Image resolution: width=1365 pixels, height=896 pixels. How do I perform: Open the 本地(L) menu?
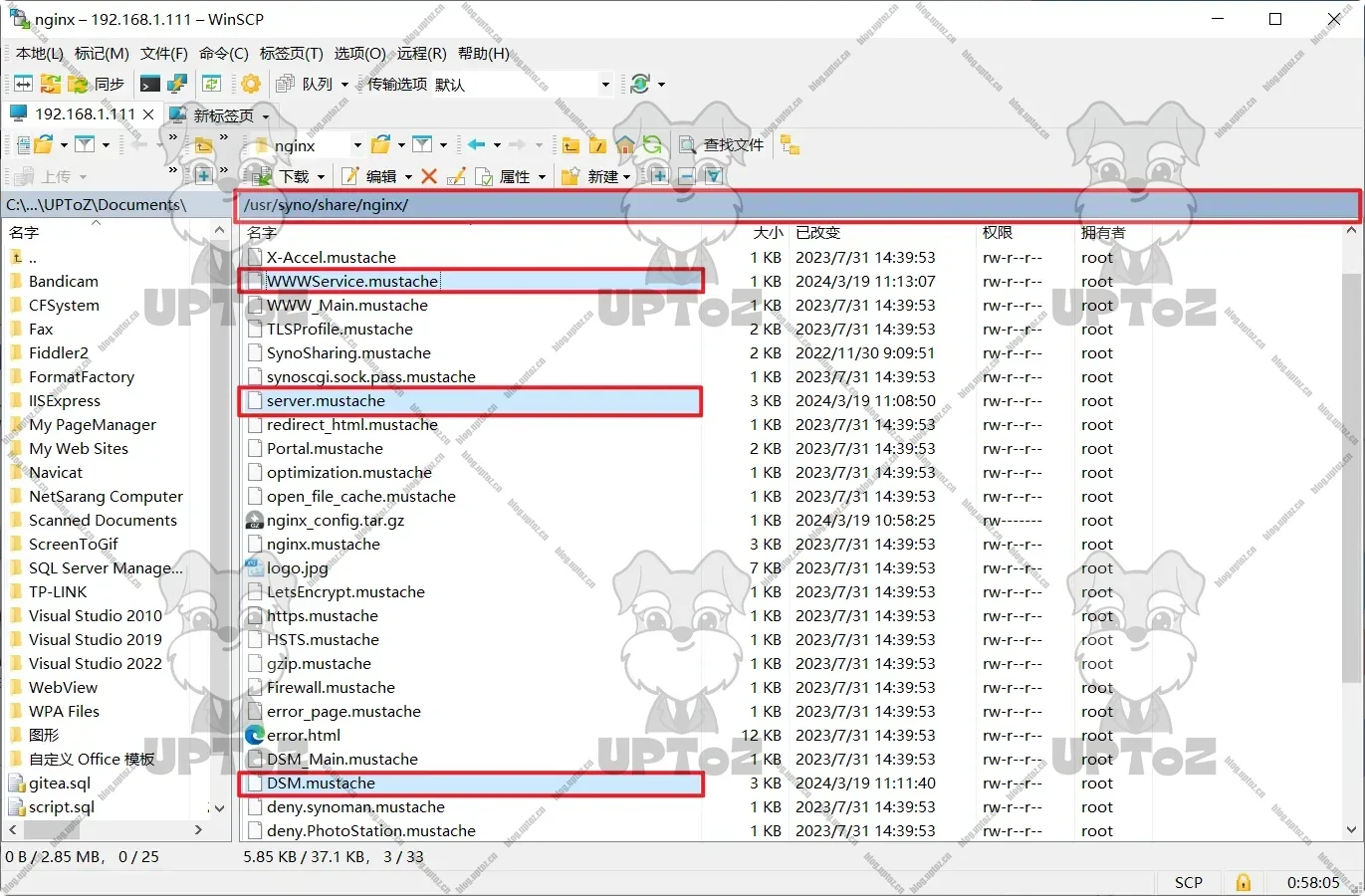39,54
